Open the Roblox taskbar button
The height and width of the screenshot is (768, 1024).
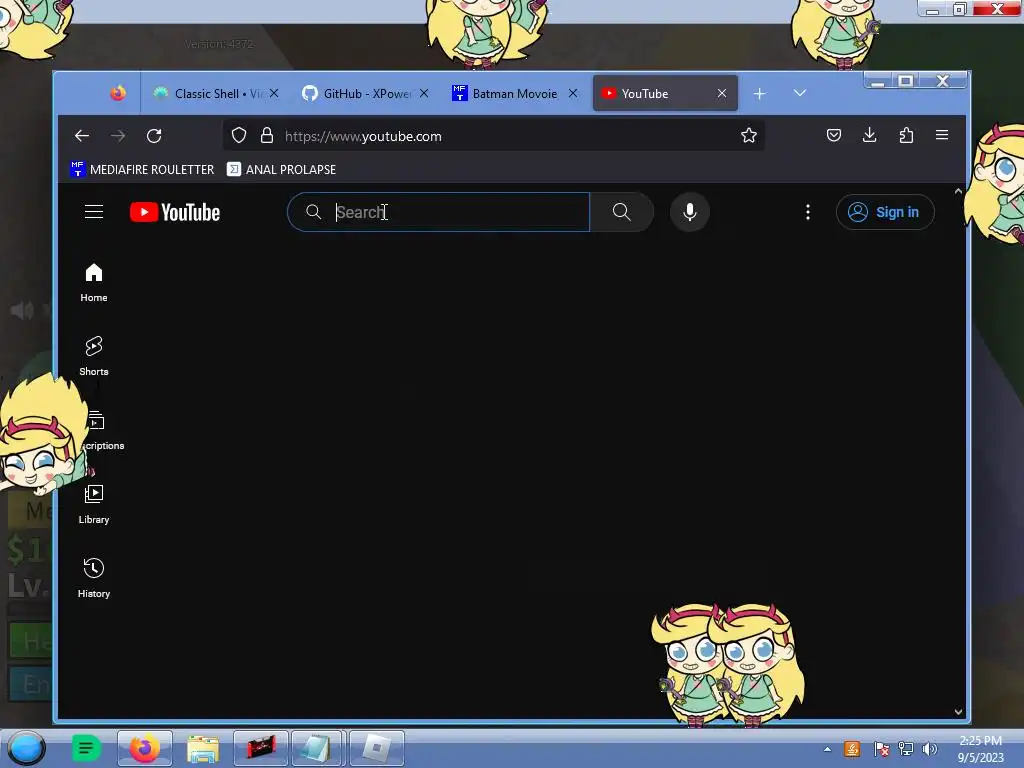(x=377, y=748)
